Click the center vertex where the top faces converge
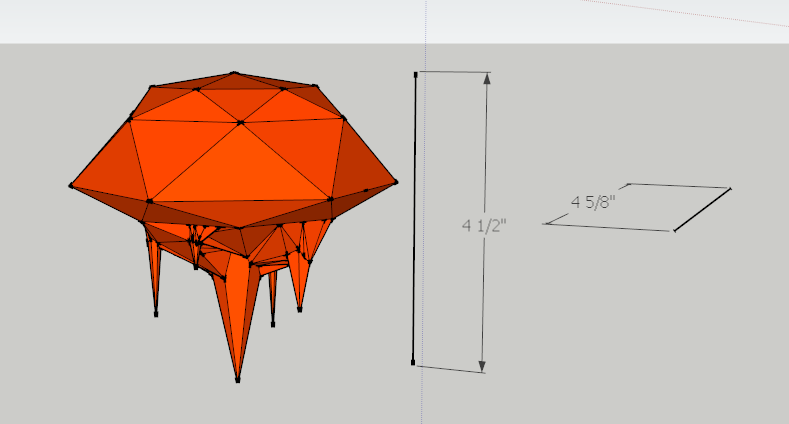This screenshot has width=789, height=424. coord(240,123)
